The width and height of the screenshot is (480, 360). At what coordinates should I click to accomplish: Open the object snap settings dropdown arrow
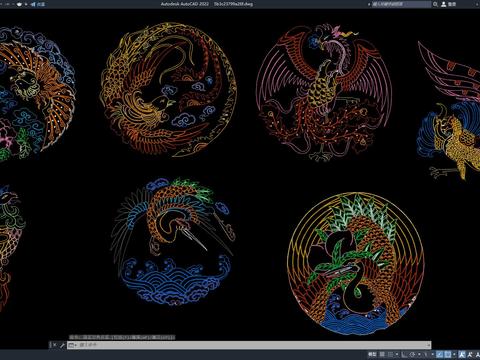pyautogui.click(x=454, y=354)
